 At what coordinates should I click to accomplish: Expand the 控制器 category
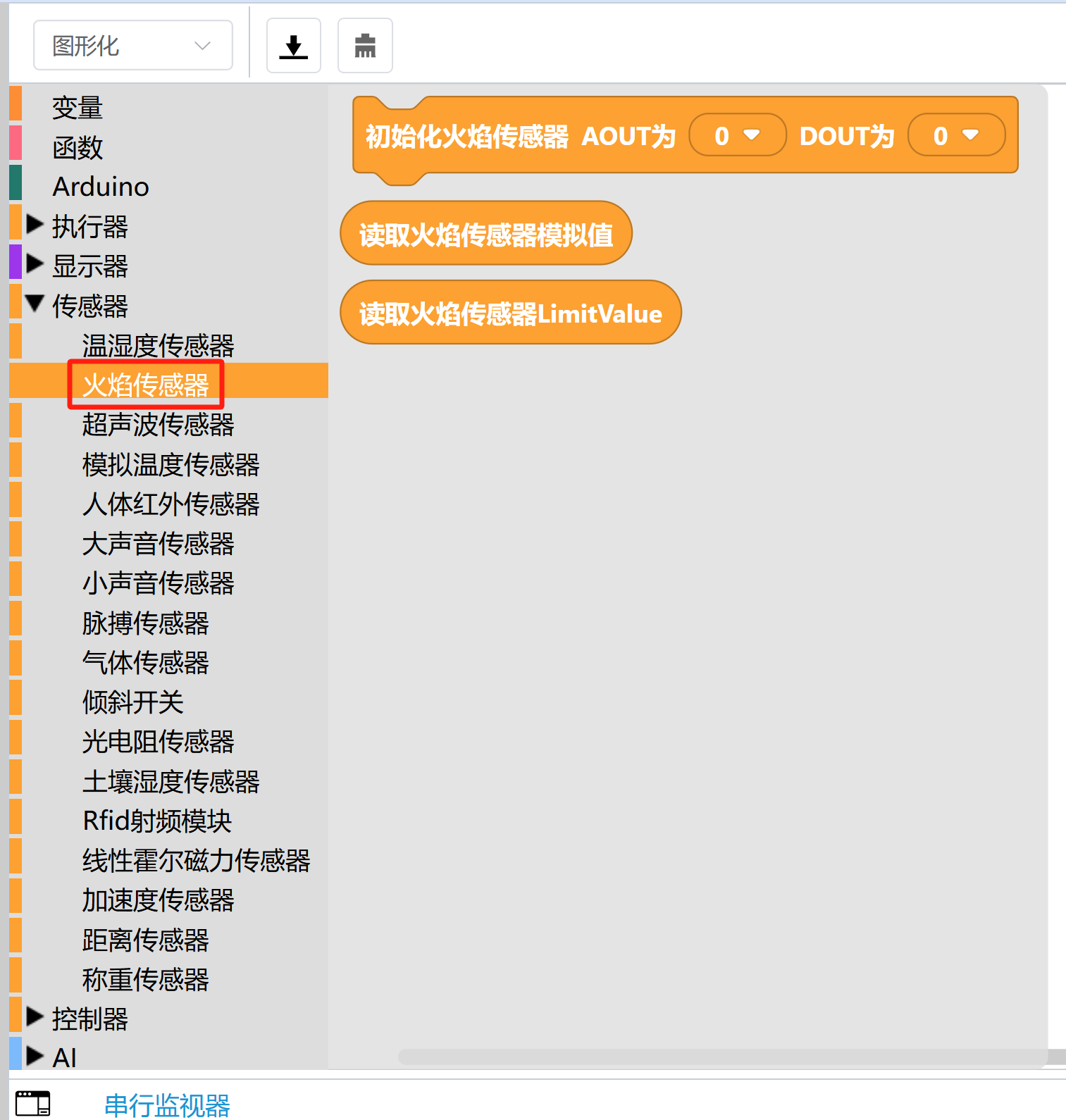click(x=35, y=1017)
